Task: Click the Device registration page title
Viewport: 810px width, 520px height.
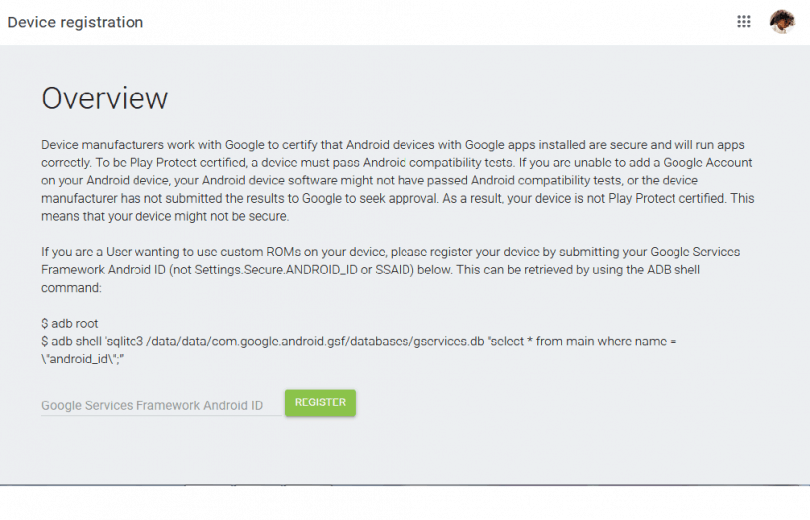Action: point(75,22)
